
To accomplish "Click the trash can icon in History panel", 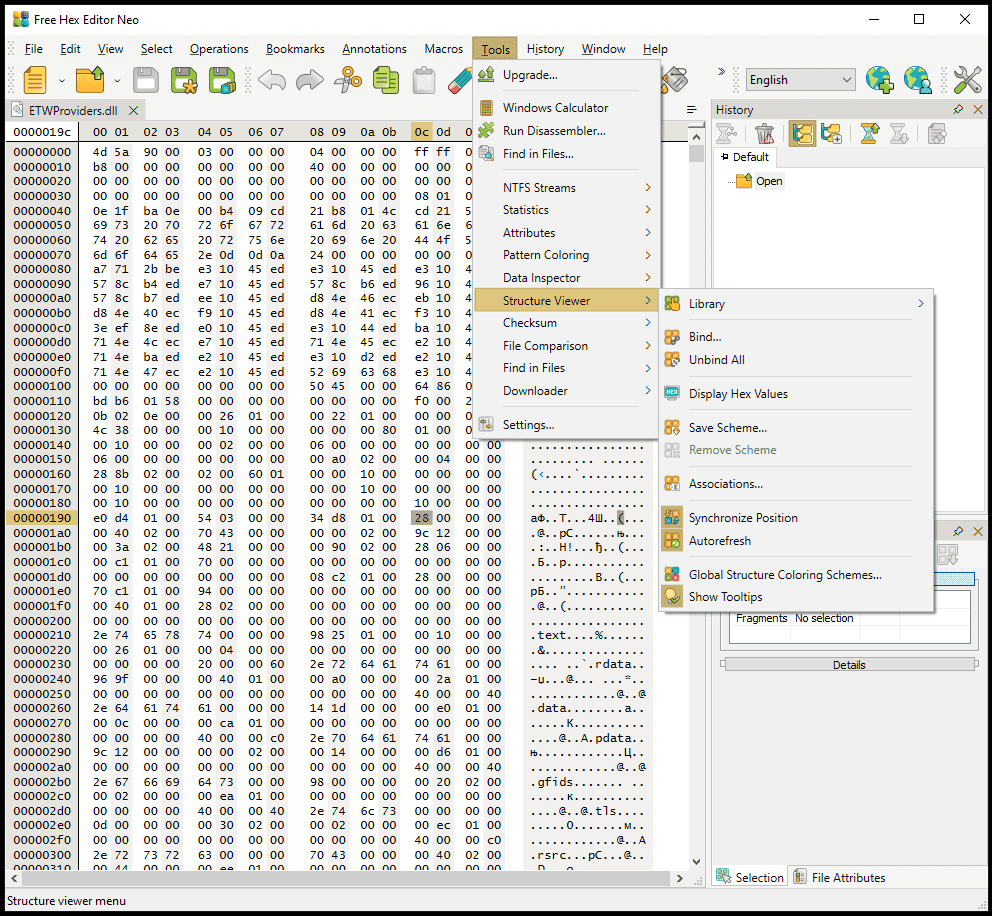I will [x=764, y=134].
